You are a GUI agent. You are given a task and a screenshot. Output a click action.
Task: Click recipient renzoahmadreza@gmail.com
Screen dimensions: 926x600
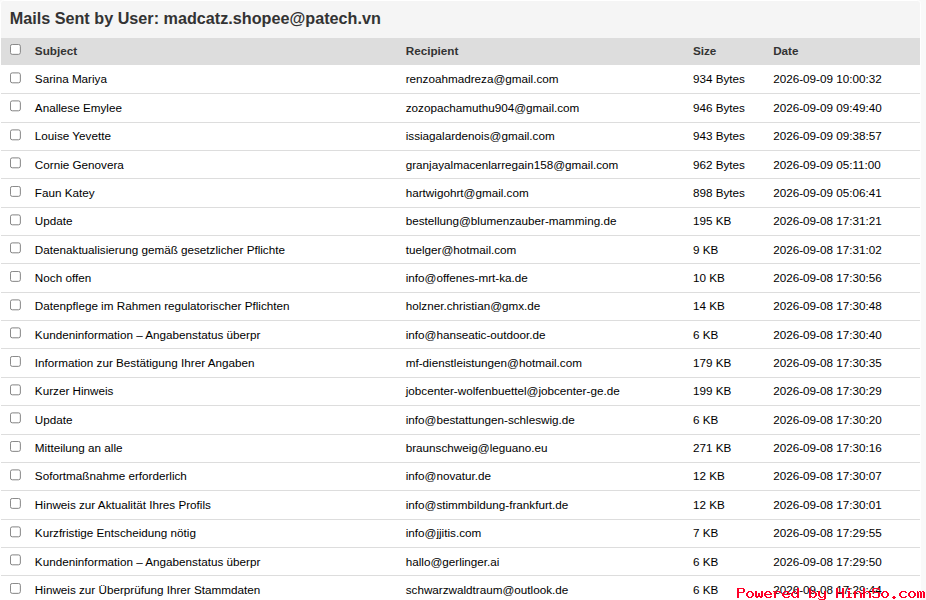pos(482,79)
